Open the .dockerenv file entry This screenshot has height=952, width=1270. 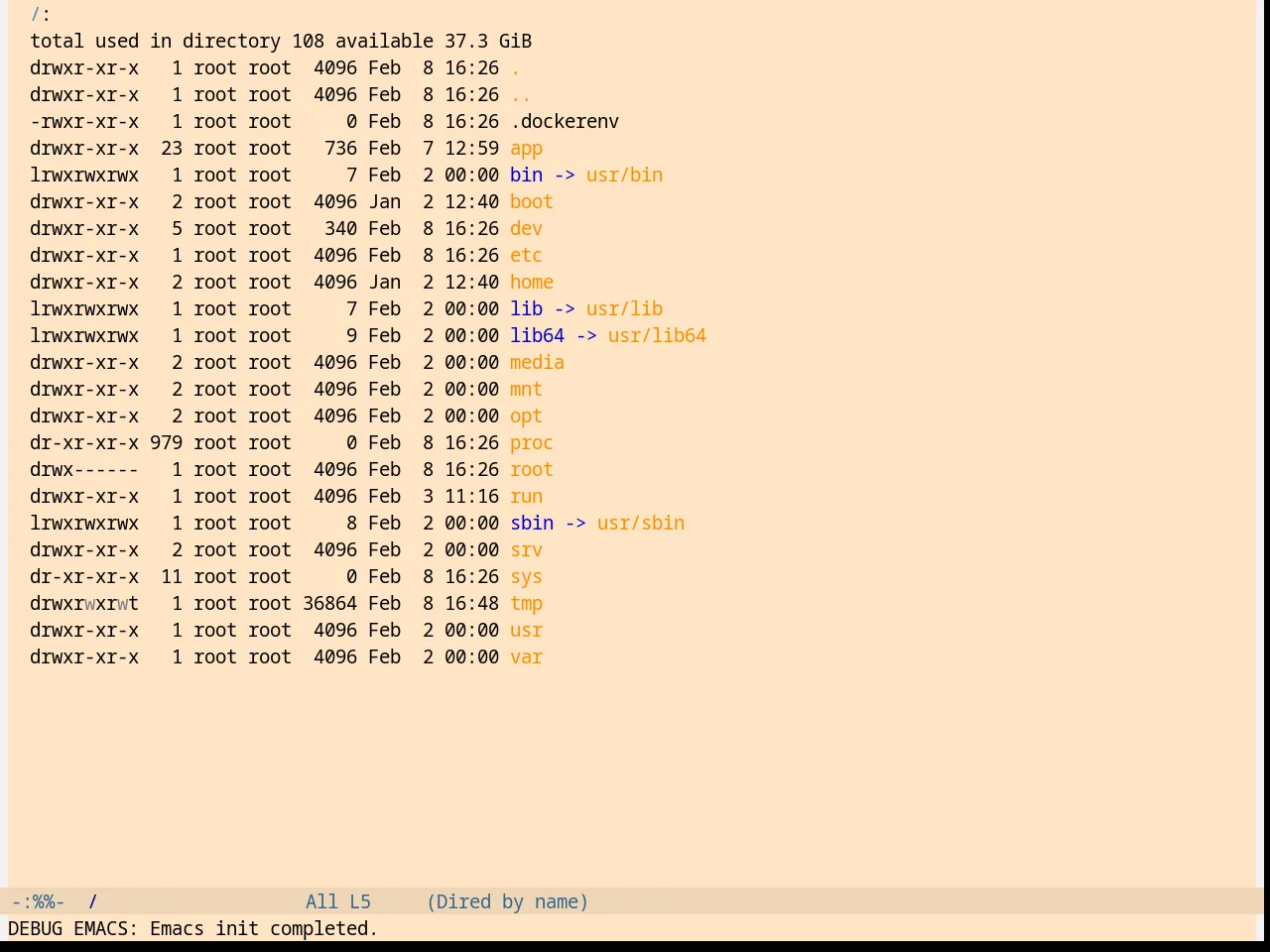565,122
